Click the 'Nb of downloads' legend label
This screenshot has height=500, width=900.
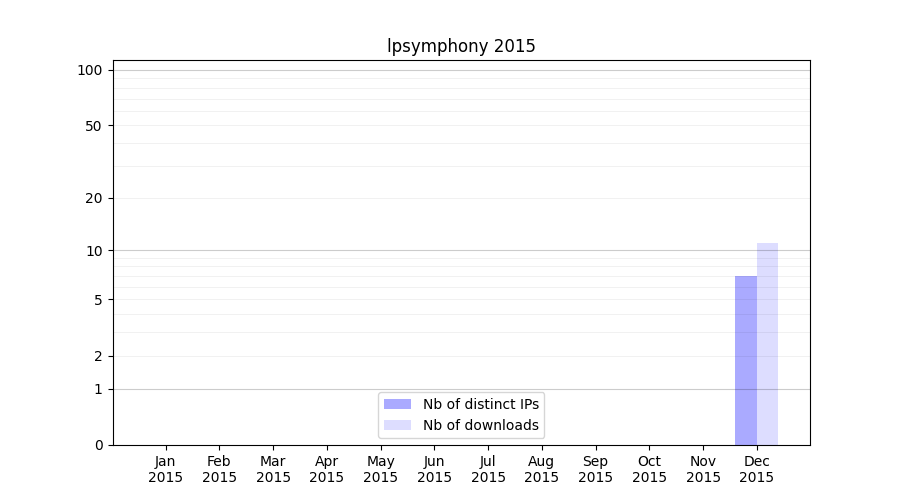(x=481, y=425)
